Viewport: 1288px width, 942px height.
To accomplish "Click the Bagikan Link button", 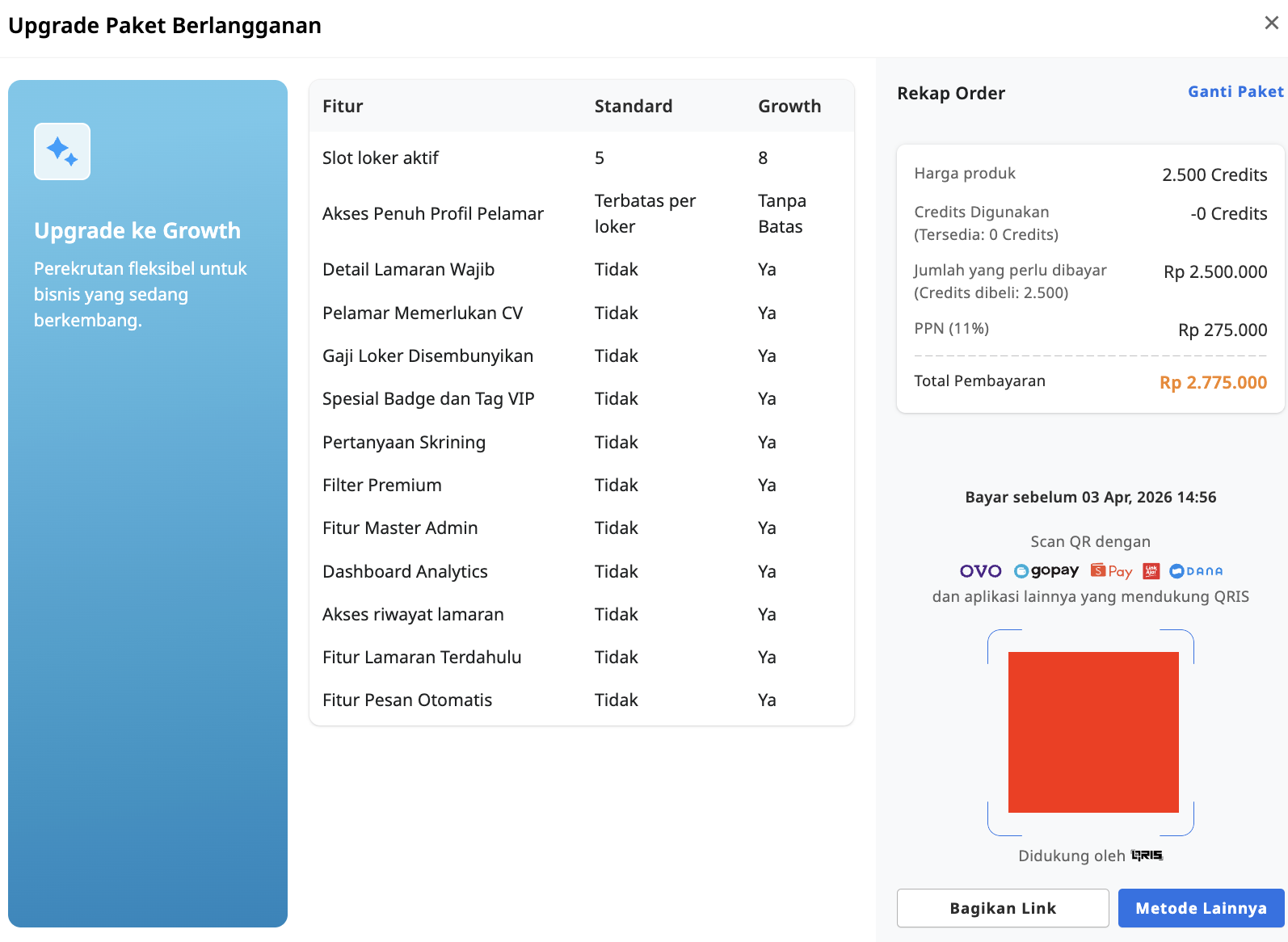I will click(x=1003, y=908).
